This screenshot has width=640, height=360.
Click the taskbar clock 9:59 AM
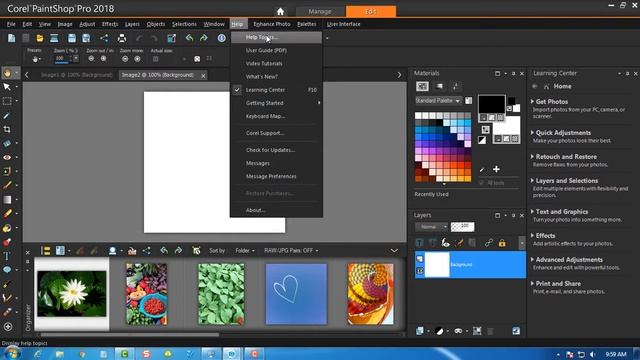coord(616,354)
